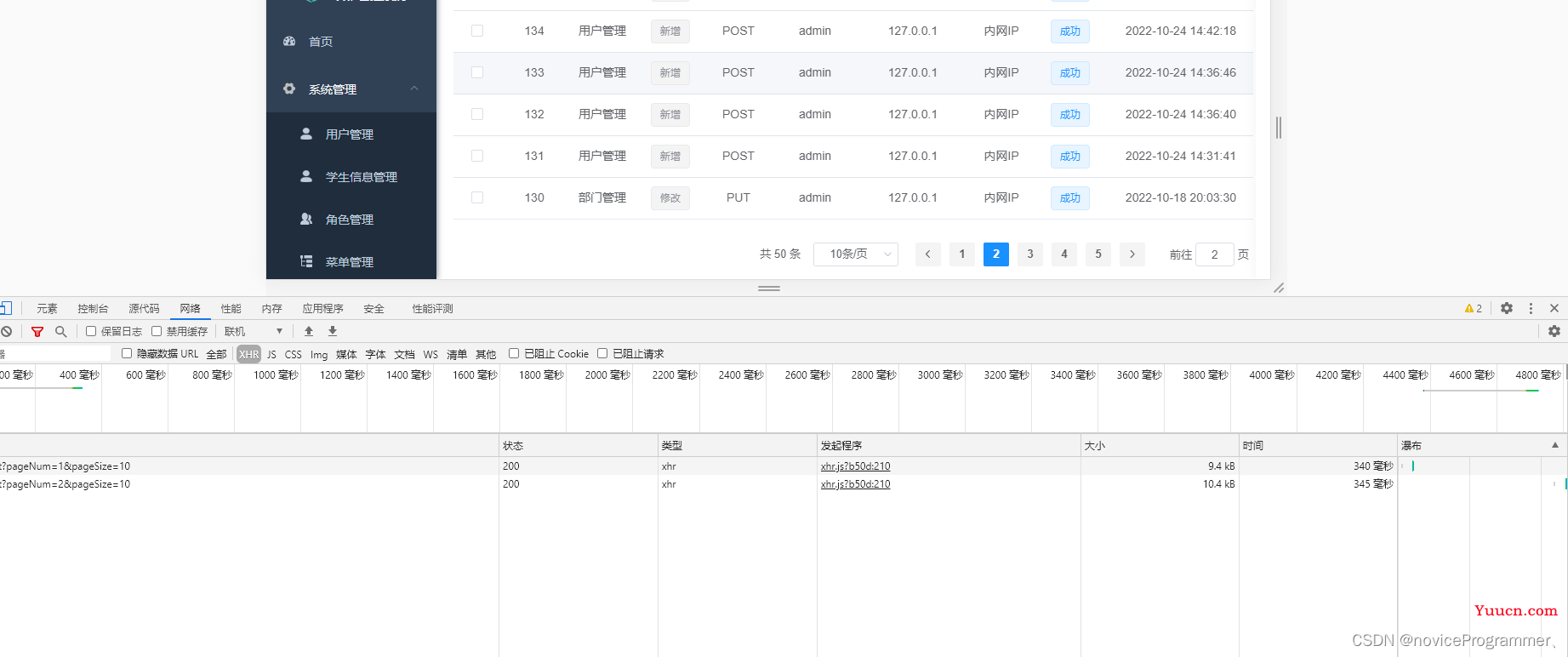
Task: Select pagination page 3
Action: click(1030, 254)
